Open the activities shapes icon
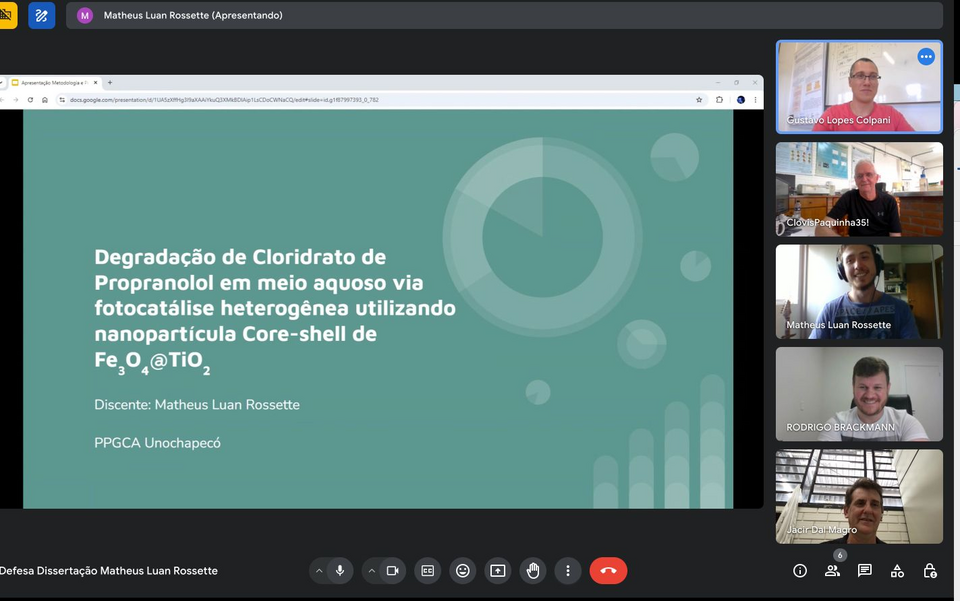This screenshot has width=960, height=601. pos(897,571)
